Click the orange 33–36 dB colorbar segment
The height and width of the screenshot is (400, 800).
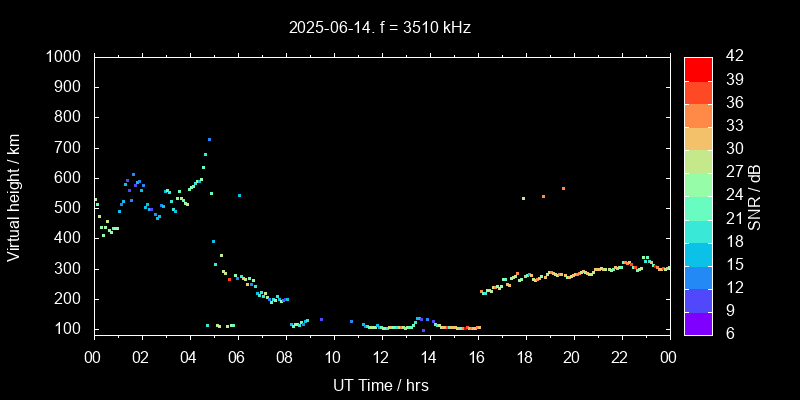click(698, 115)
